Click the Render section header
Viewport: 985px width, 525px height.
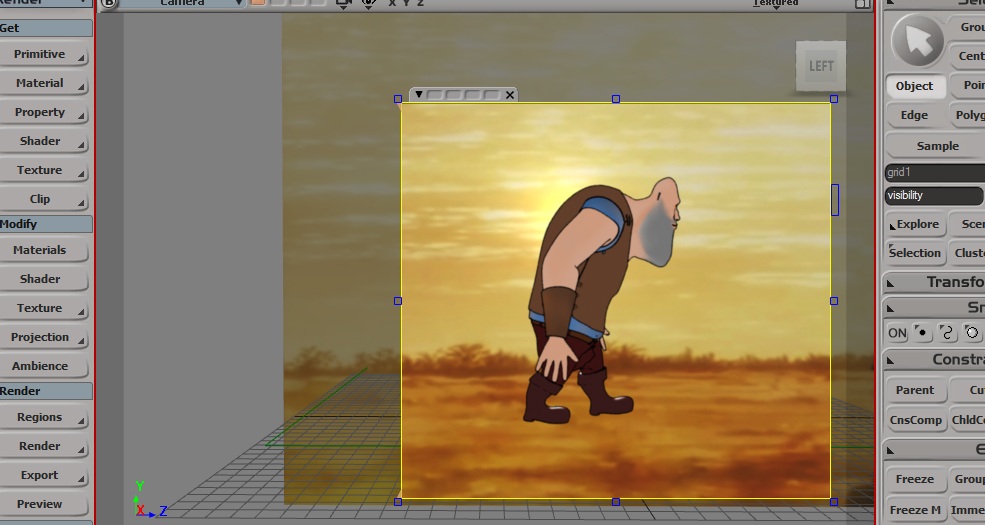pyautogui.click(x=46, y=391)
